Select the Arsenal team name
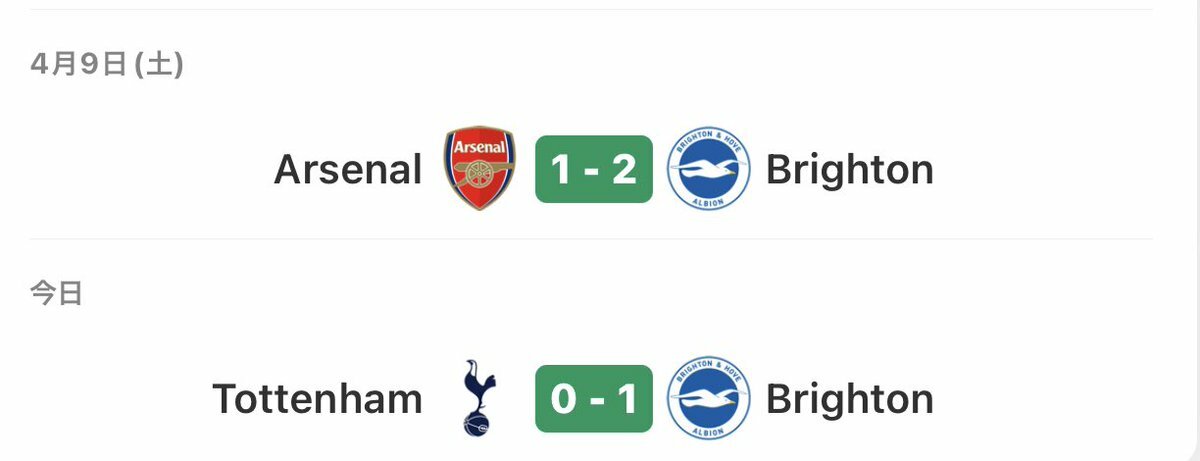Image resolution: width=1200 pixels, height=461 pixels. coord(348,170)
